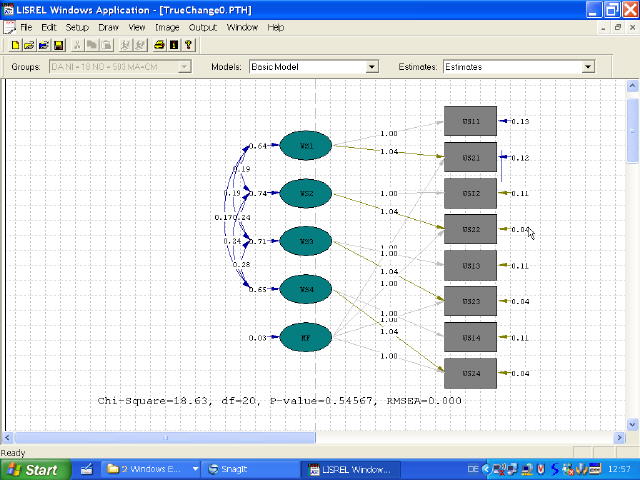Viewport: 640px width, 480px height.
Task: Click the Windows Start button
Action: 35,469
